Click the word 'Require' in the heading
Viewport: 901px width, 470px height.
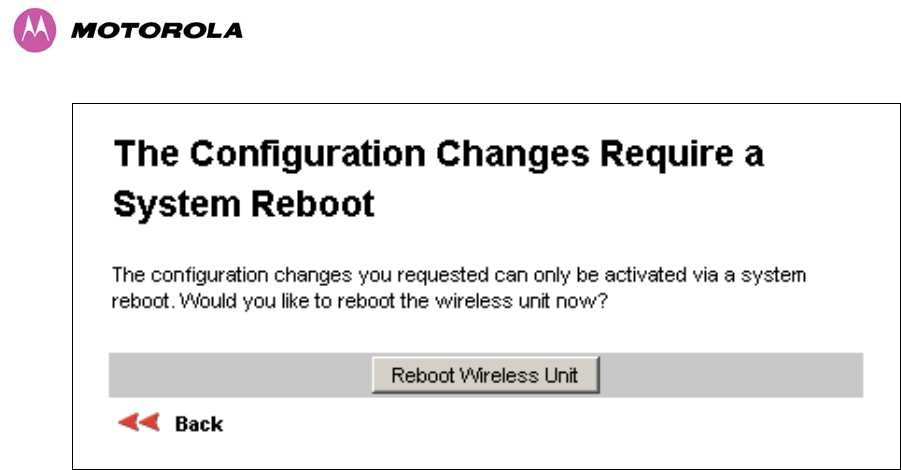(x=667, y=155)
